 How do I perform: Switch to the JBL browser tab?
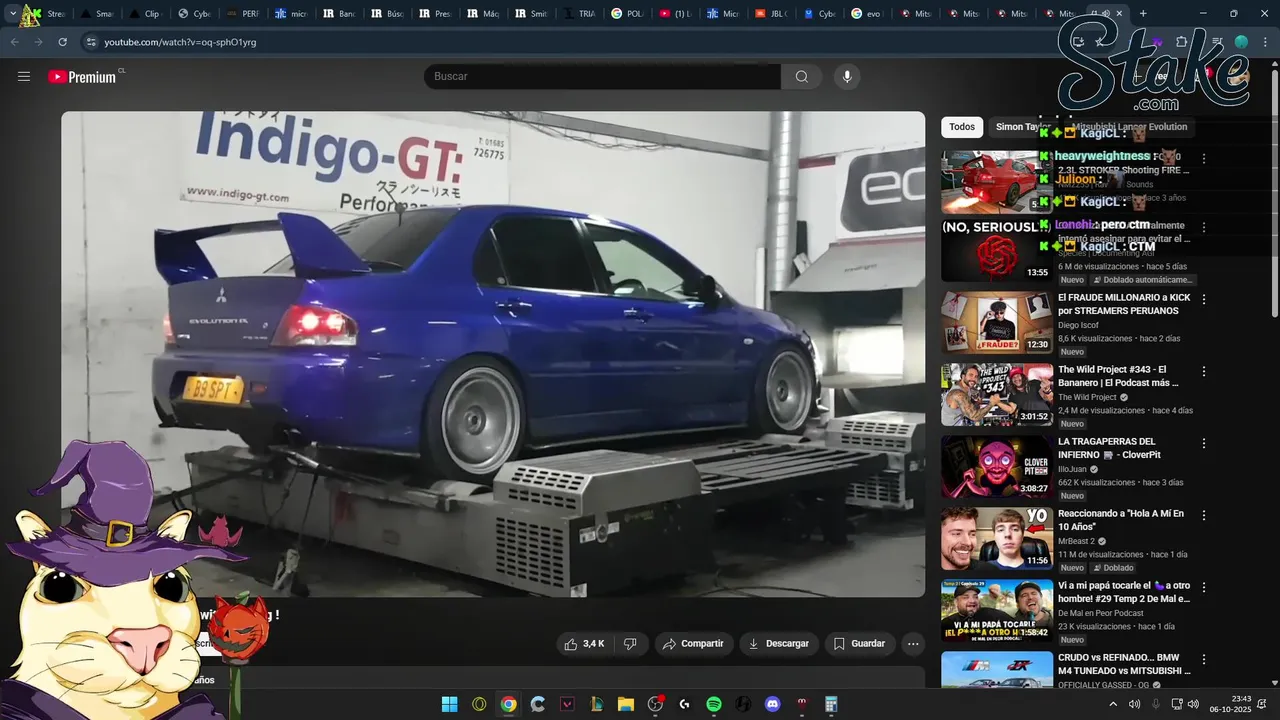pos(770,14)
